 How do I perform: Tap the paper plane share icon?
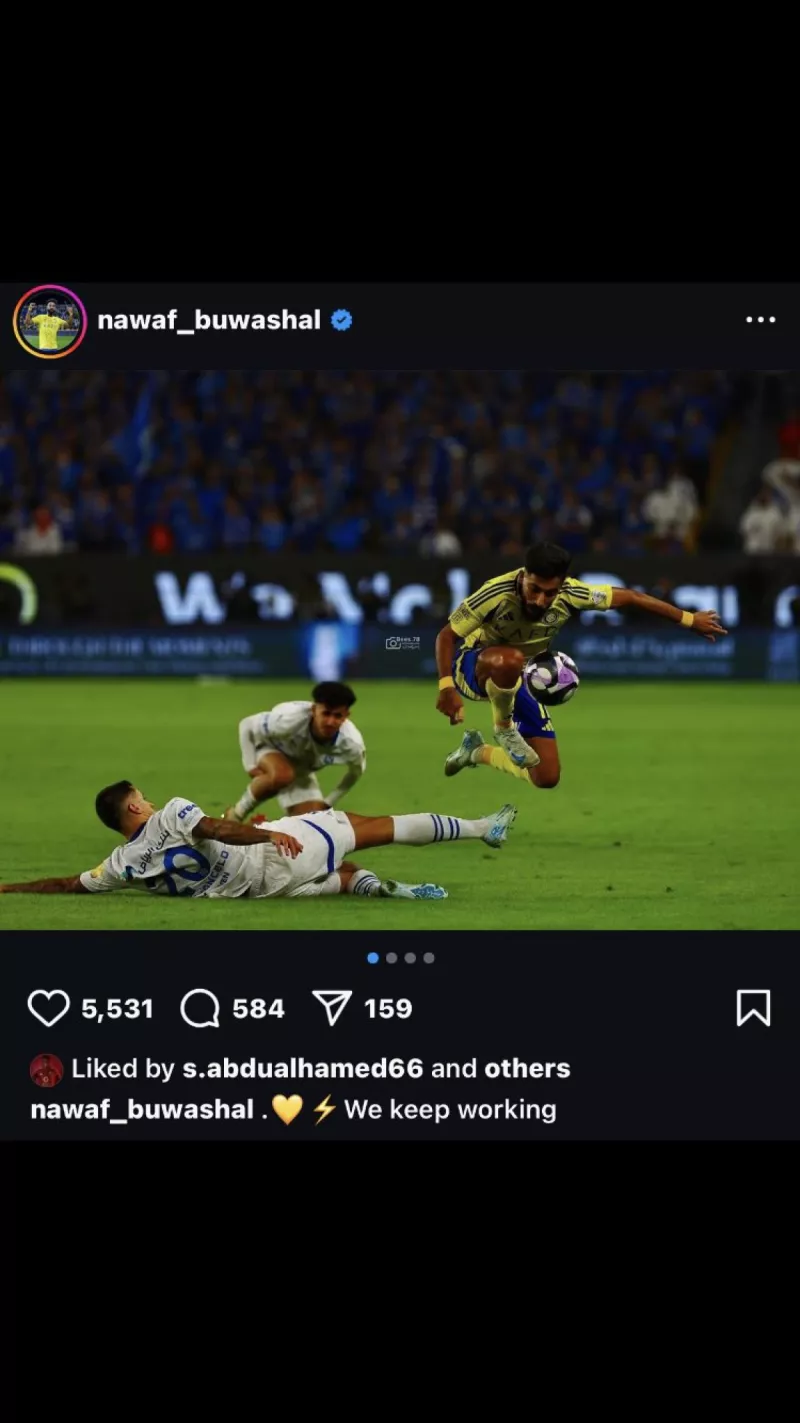tap(332, 1008)
